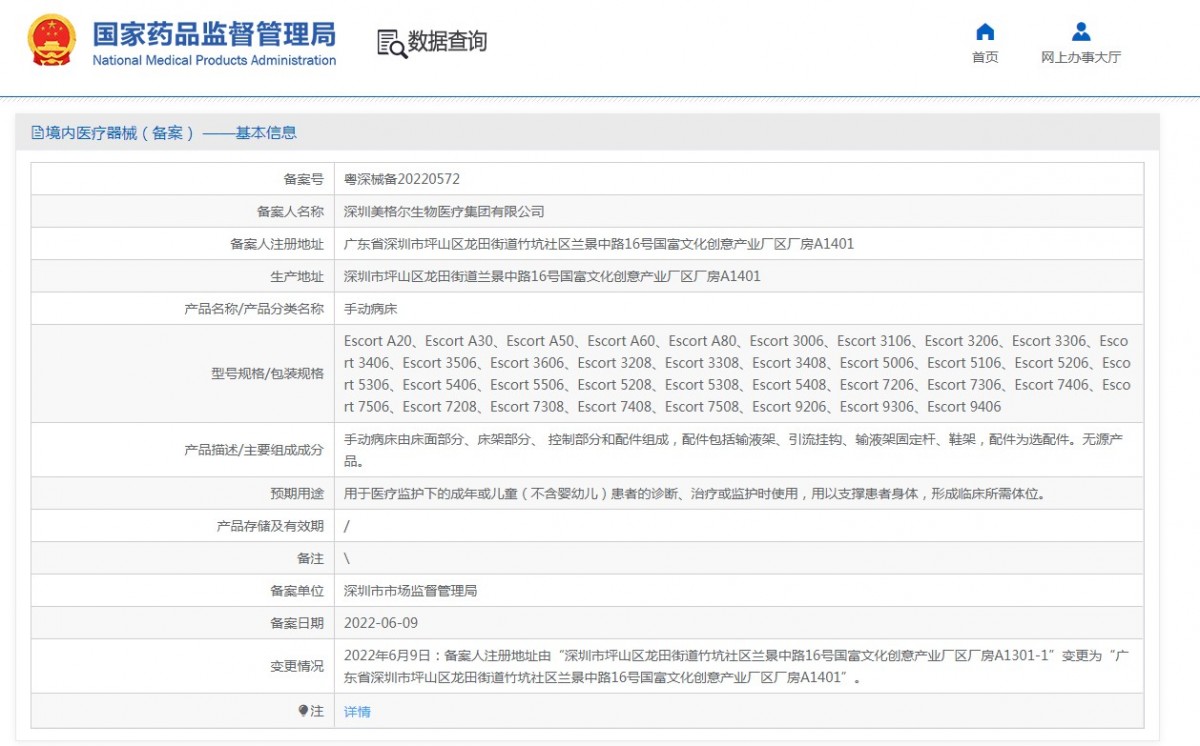Screen dimensions: 1200x746
Task: Select product name 手动病床
Action: point(371,309)
